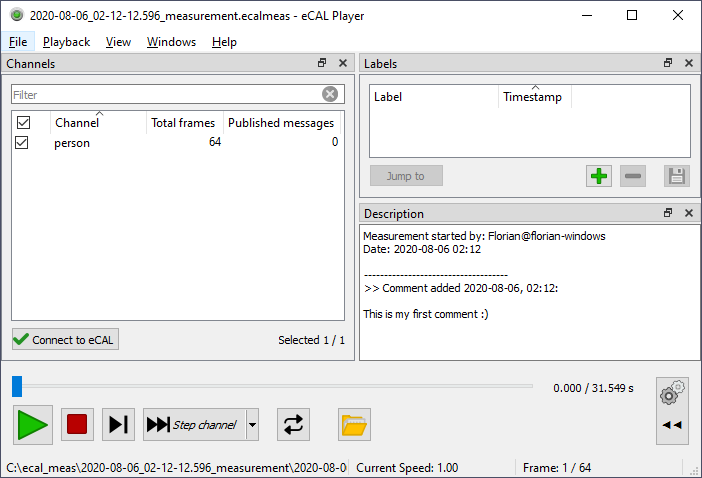Screen dimensions: 702x478
Task: Click the measurement path in status bar
Action: pos(176,468)
